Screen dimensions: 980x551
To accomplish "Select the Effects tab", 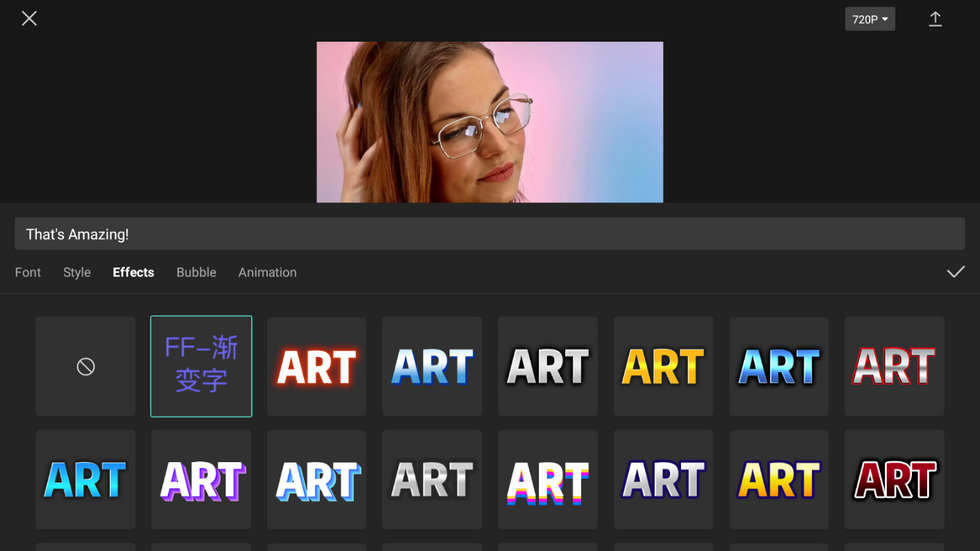I will click(133, 272).
